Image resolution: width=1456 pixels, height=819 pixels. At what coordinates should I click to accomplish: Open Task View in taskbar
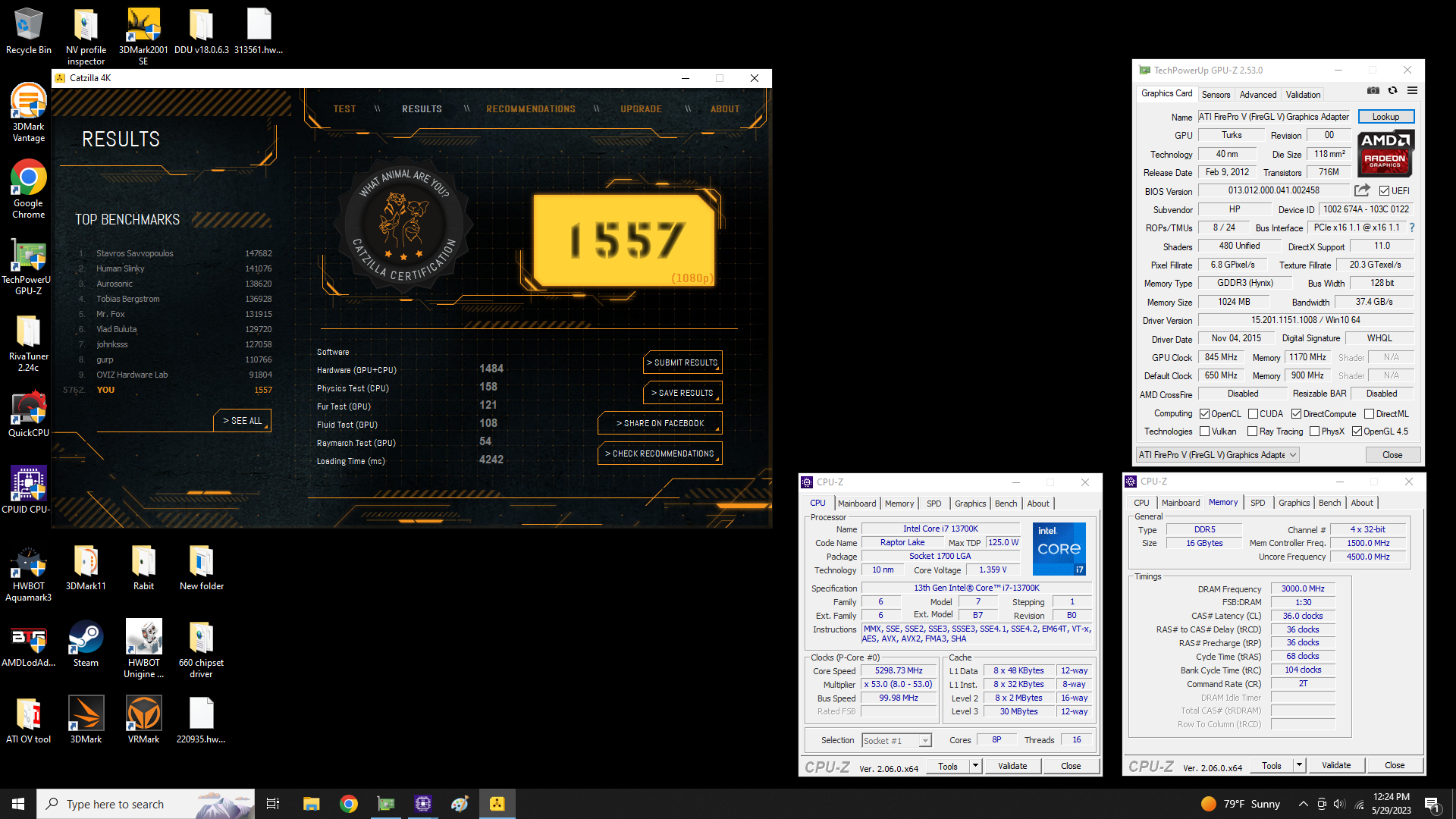(x=273, y=804)
